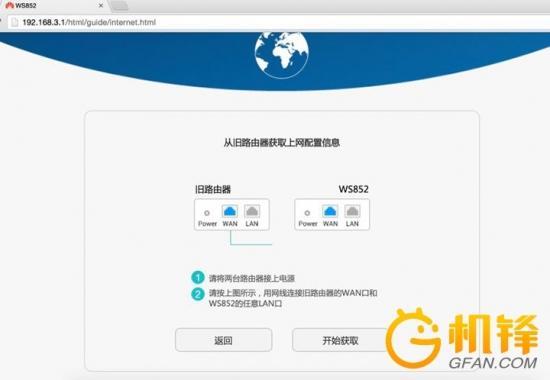Click the 旧路由器 label above diagram
Image resolution: width=550 pixels, height=380 pixels.
point(213,189)
